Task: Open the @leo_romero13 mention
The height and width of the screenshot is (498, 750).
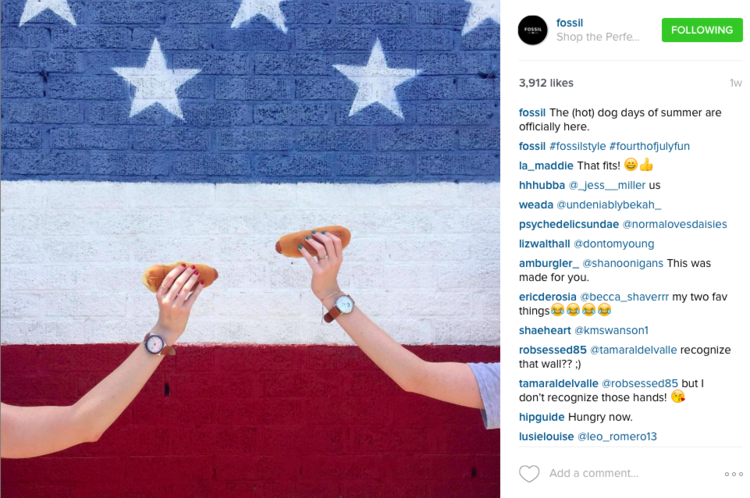Action: [x=617, y=437]
